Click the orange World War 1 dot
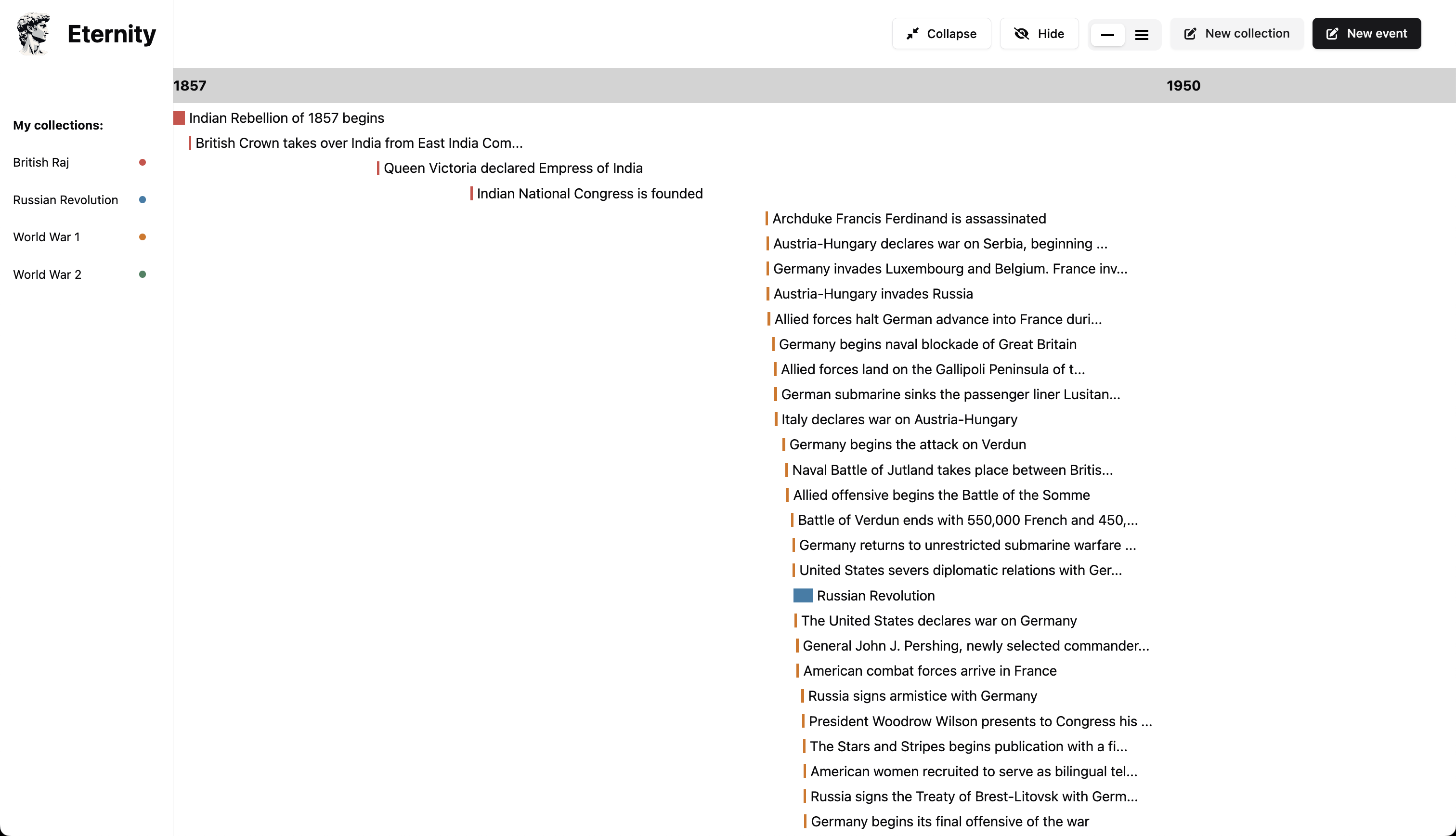1456x836 pixels. 143,237
